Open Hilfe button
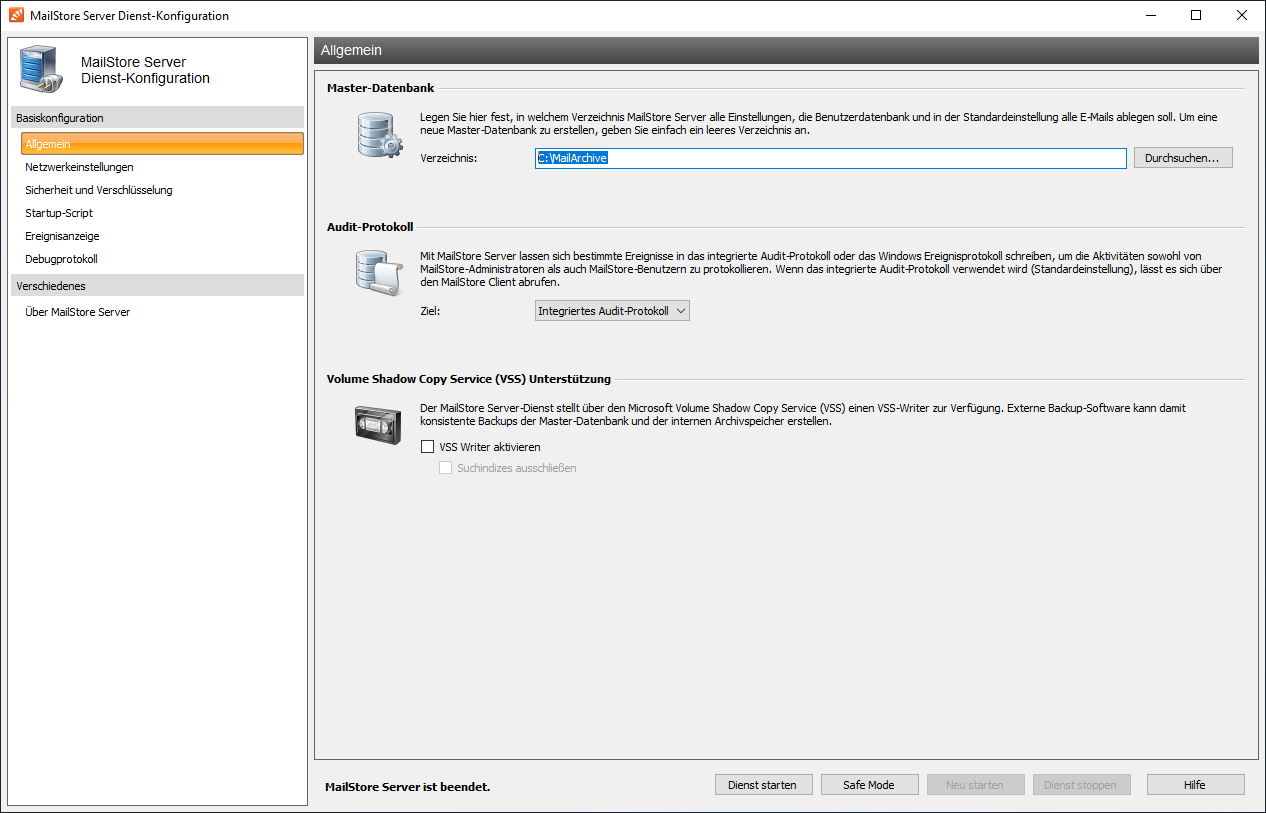This screenshot has width=1266, height=813. [x=1195, y=785]
